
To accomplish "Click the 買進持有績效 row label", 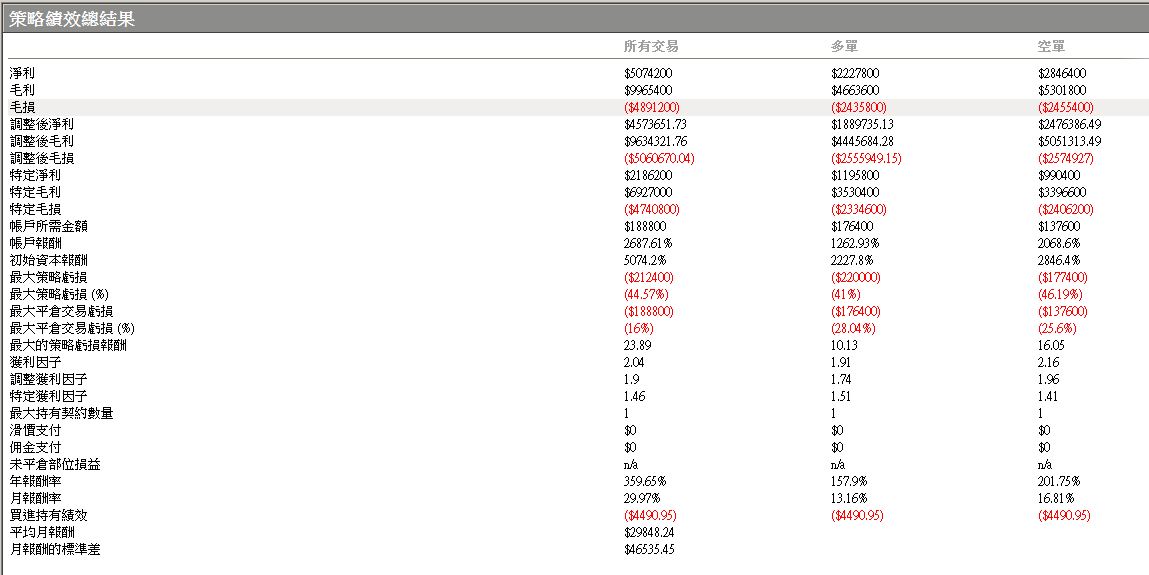I will click(x=48, y=515).
